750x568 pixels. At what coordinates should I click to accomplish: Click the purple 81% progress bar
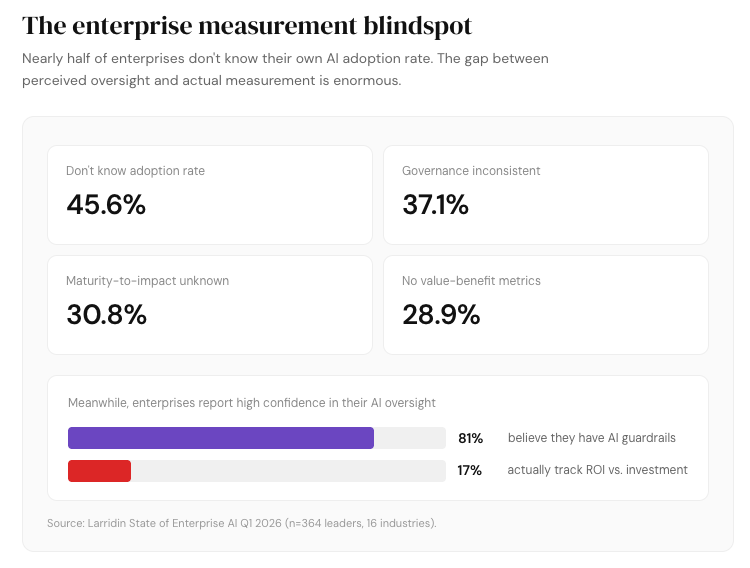[220, 438]
